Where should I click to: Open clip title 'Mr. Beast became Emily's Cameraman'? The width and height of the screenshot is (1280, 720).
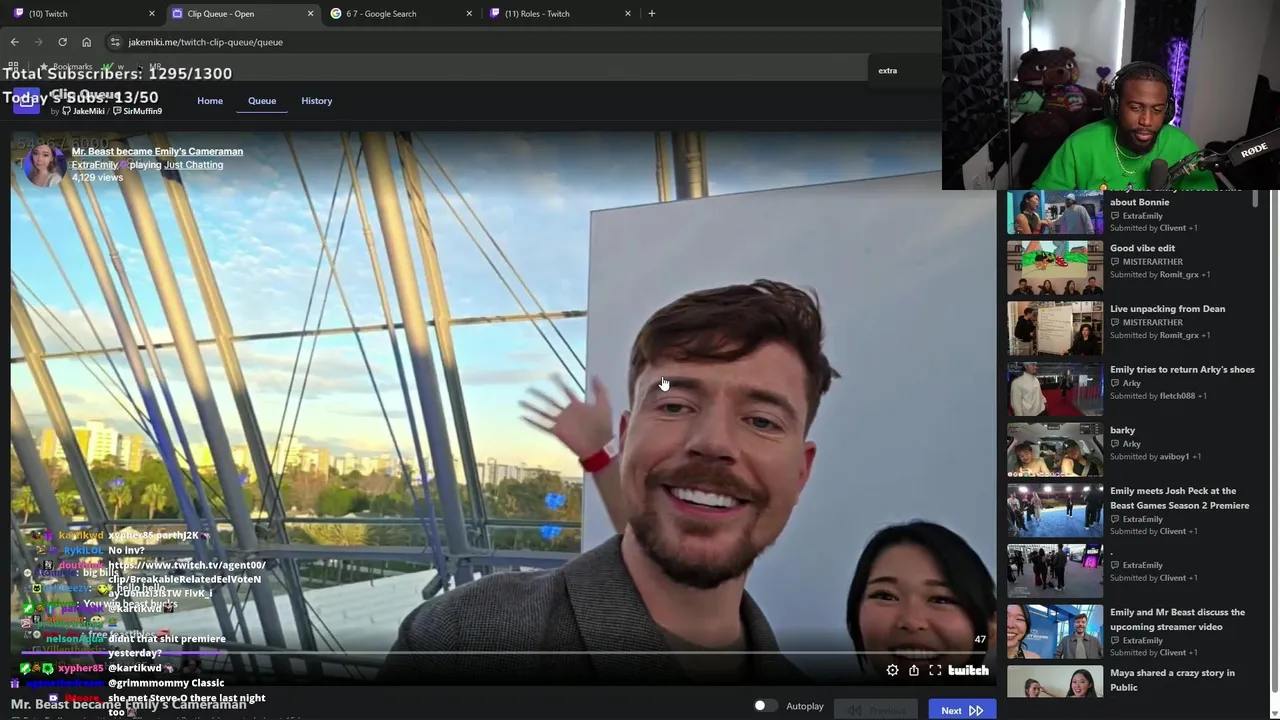click(157, 151)
